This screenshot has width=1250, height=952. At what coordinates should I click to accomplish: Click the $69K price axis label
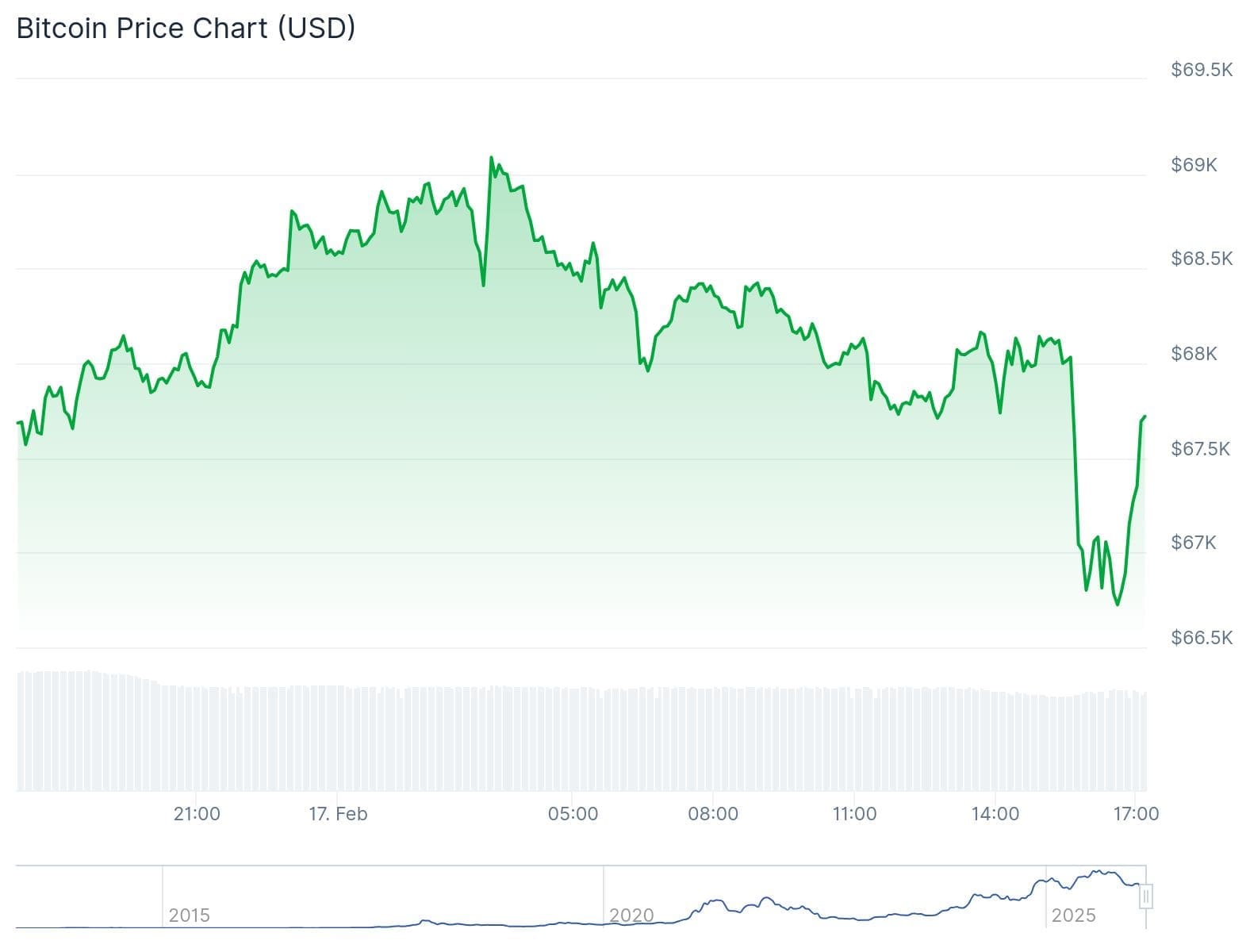1194,165
